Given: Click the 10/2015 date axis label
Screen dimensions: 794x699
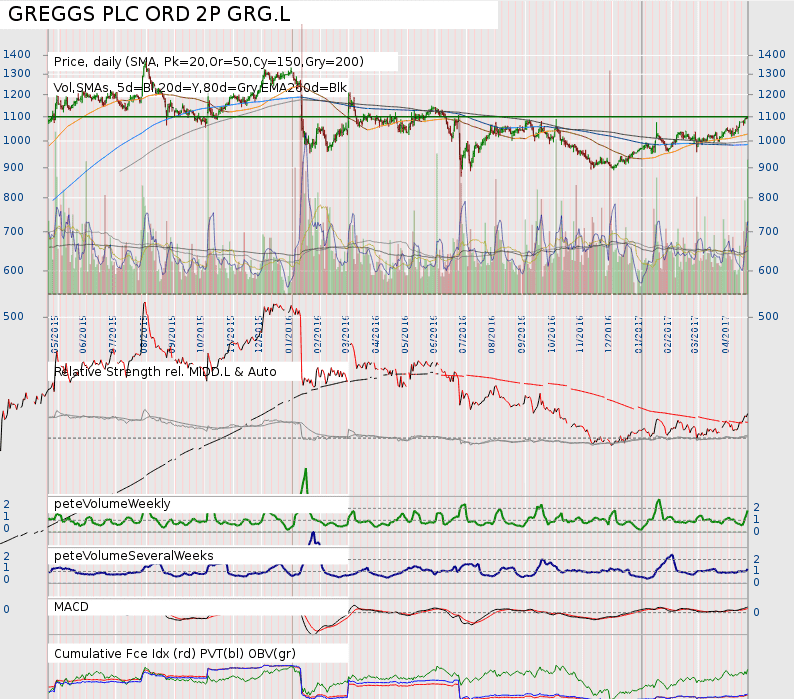Looking at the screenshot, I should [x=200, y=334].
